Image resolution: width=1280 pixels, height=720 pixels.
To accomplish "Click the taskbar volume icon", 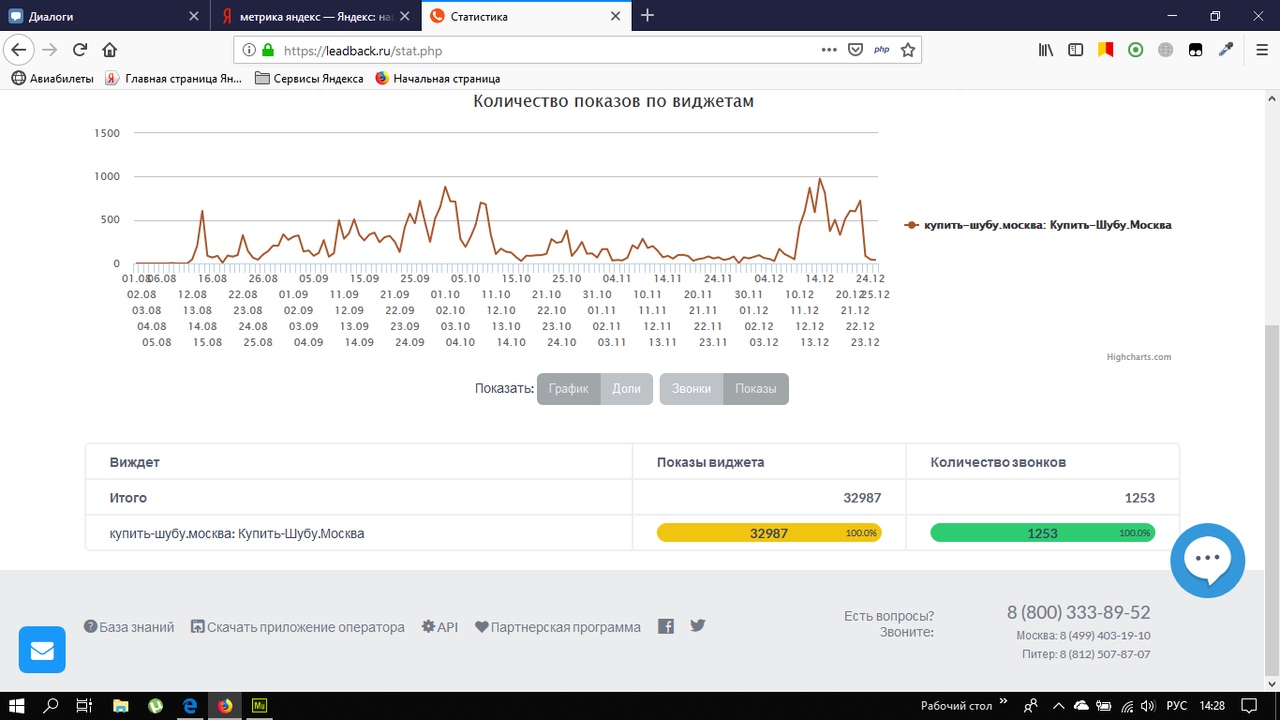I will (1146, 705).
